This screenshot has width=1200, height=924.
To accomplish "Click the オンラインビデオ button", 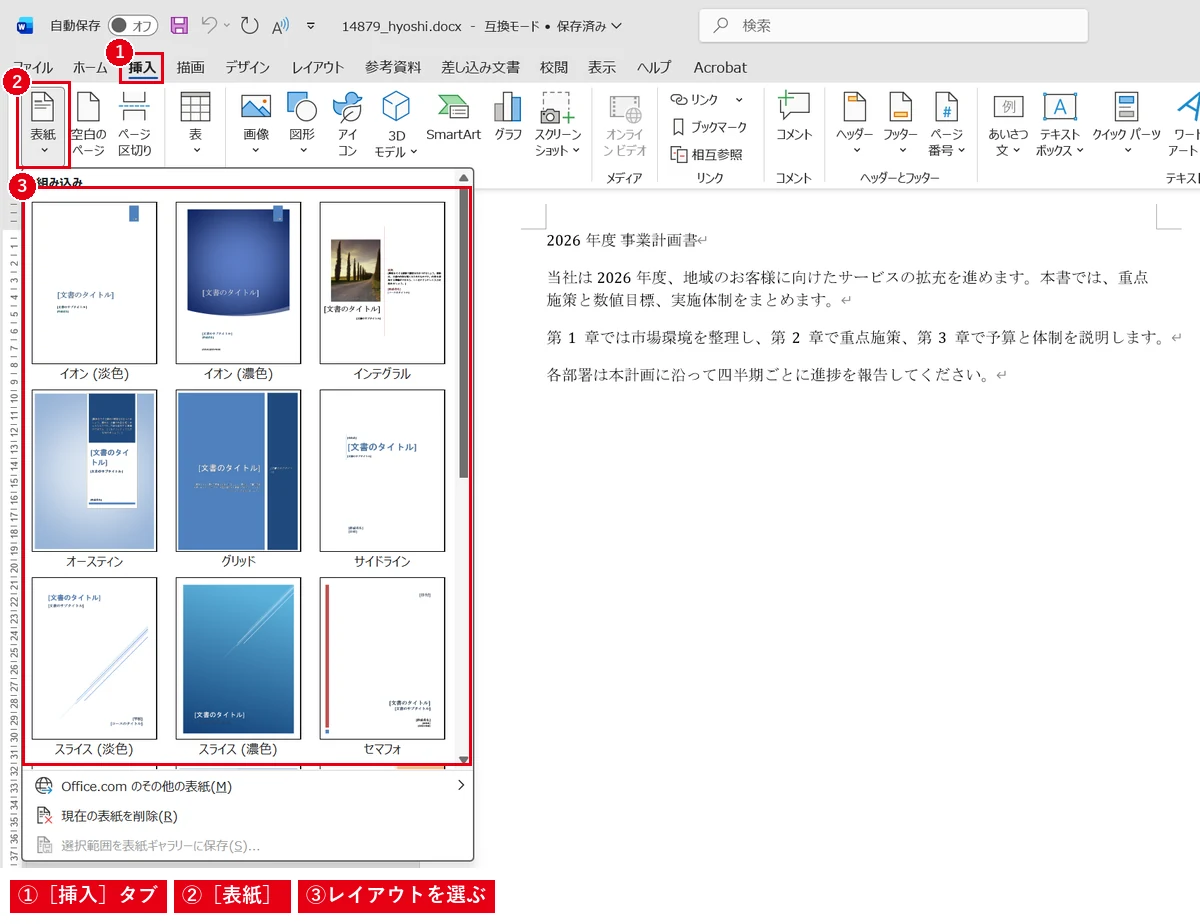I will click(626, 124).
